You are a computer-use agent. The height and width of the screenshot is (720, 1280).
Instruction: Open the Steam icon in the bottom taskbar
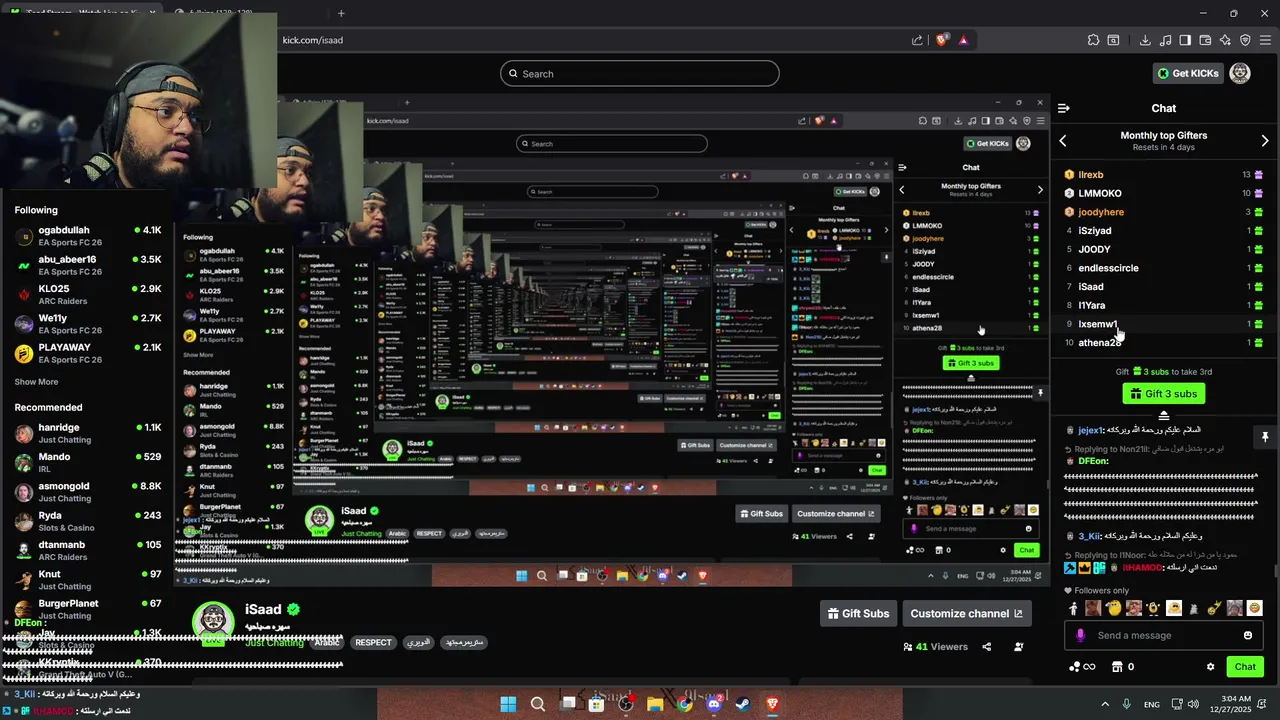(x=743, y=704)
